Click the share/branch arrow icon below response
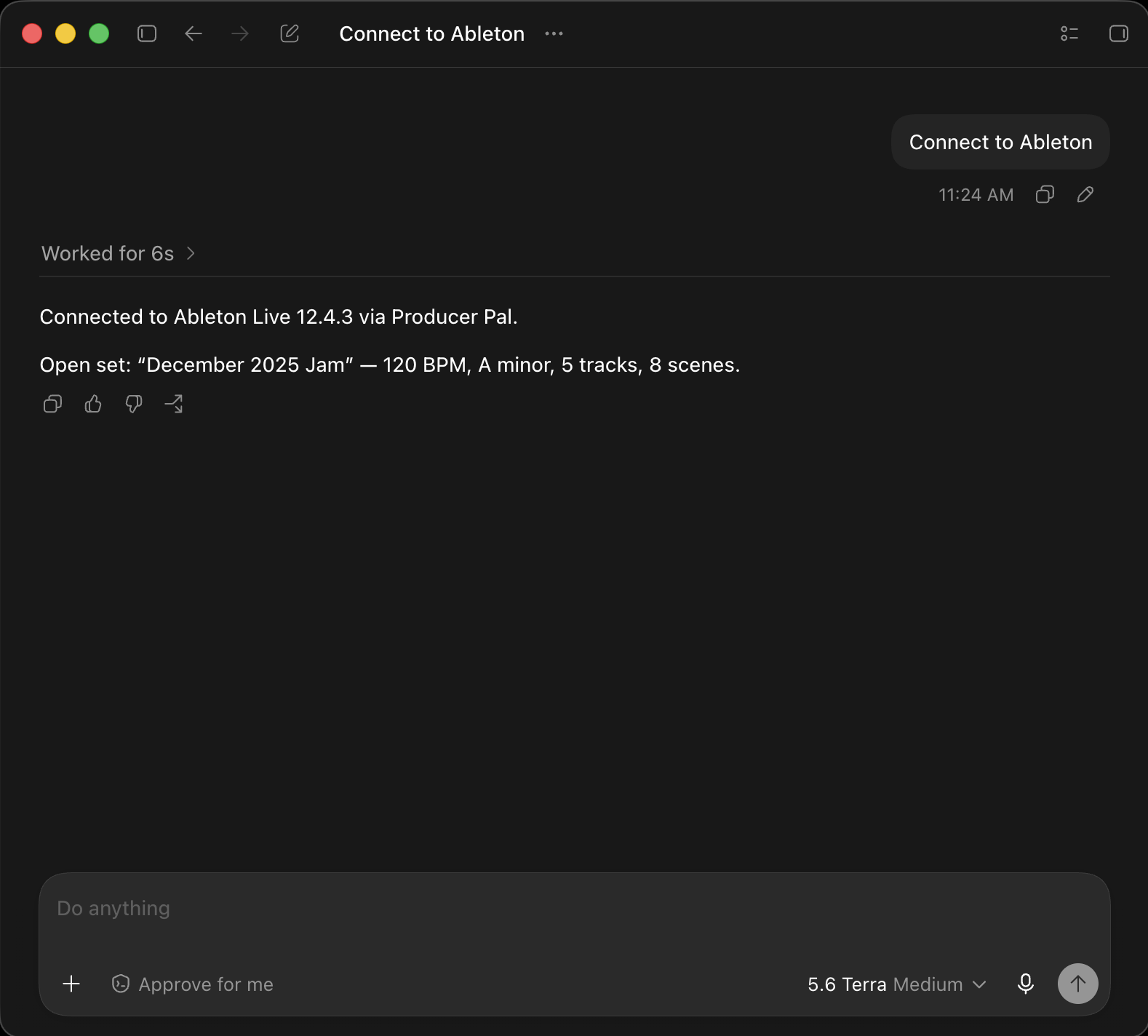1148x1036 pixels. [x=174, y=404]
